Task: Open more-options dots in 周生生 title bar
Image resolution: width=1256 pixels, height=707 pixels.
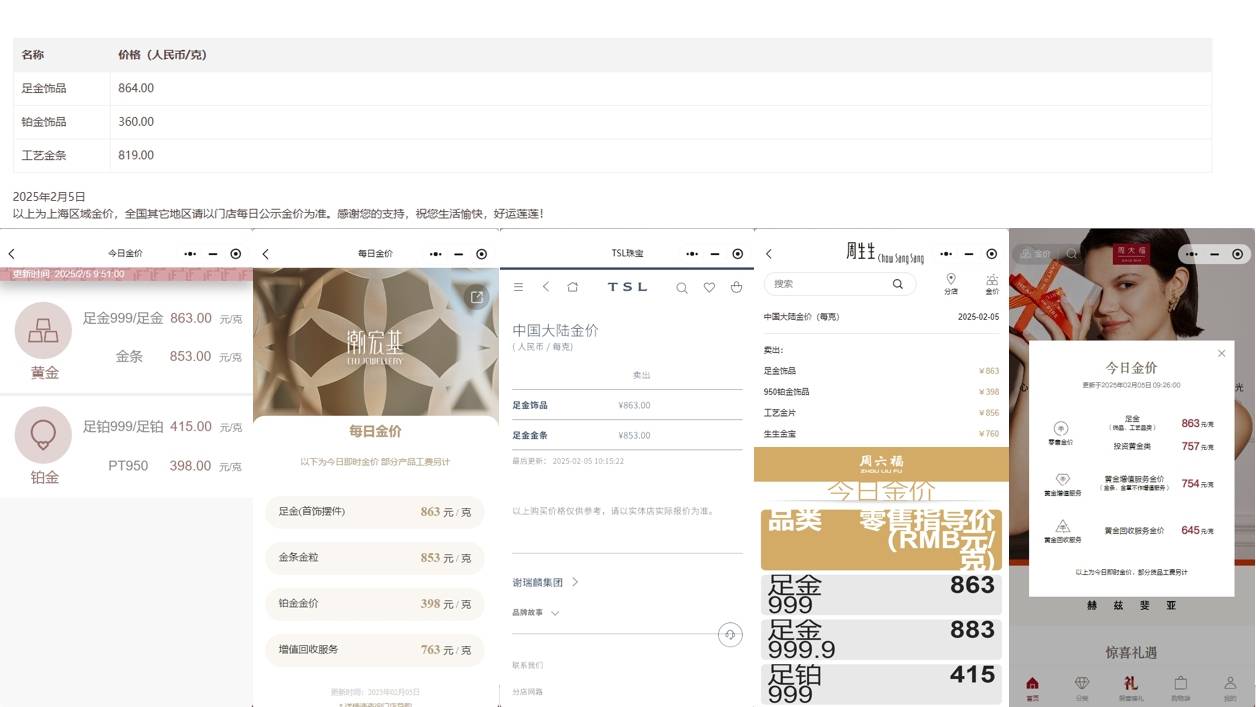Action: [x=946, y=254]
